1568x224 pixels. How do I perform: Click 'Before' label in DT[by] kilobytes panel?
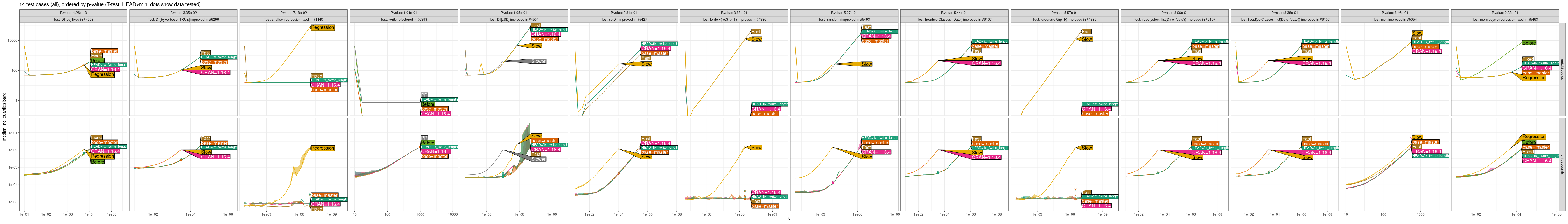pyautogui.click(x=97, y=60)
